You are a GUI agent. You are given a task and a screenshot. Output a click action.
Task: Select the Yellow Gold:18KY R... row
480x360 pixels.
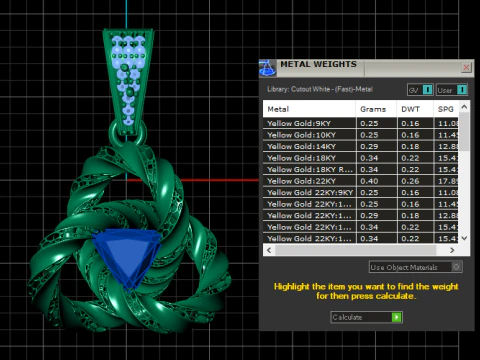point(361,169)
